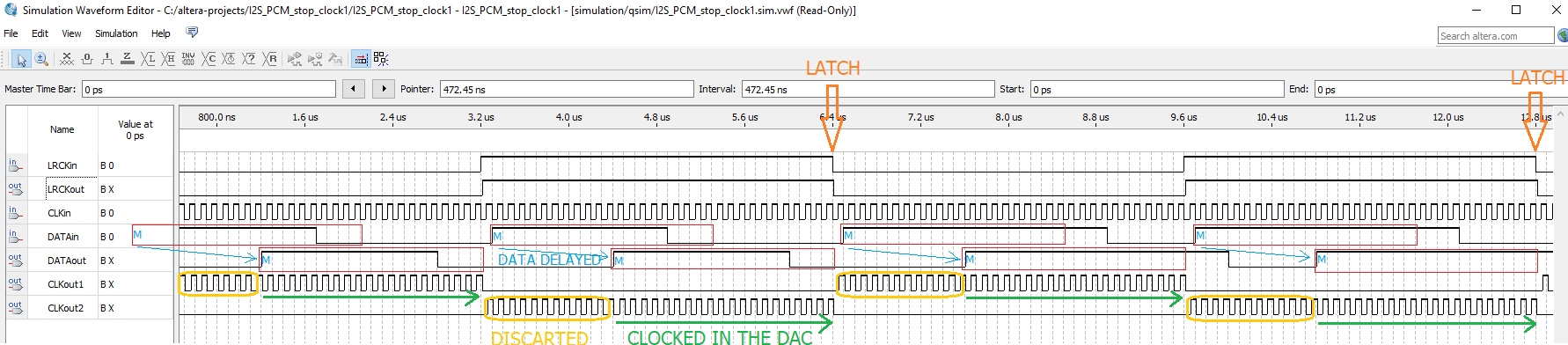This screenshot has width=1568, height=345.
Task: Overwrite with clock waveform tool
Action: click(x=229, y=59)
